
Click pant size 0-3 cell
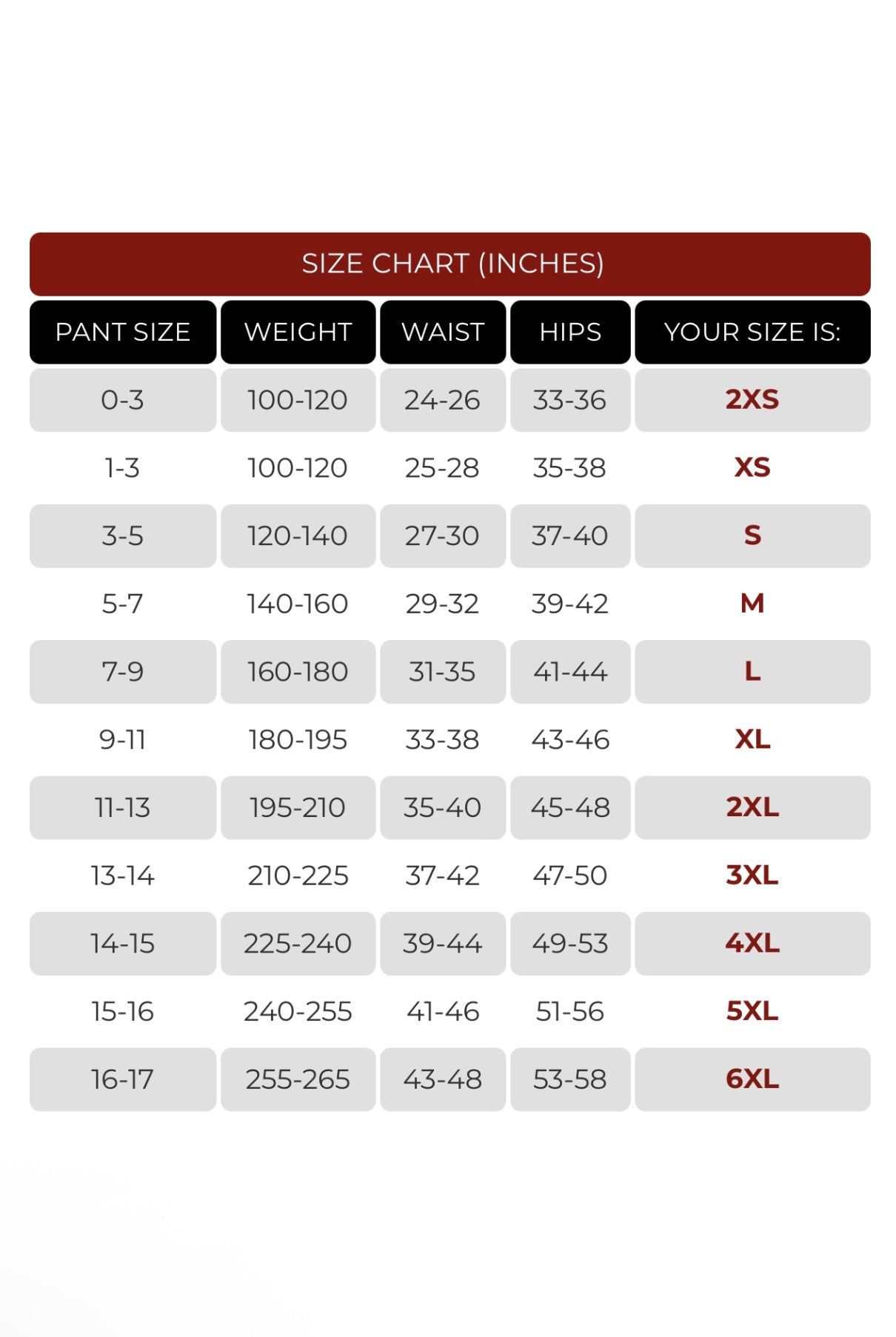(123, 400)
